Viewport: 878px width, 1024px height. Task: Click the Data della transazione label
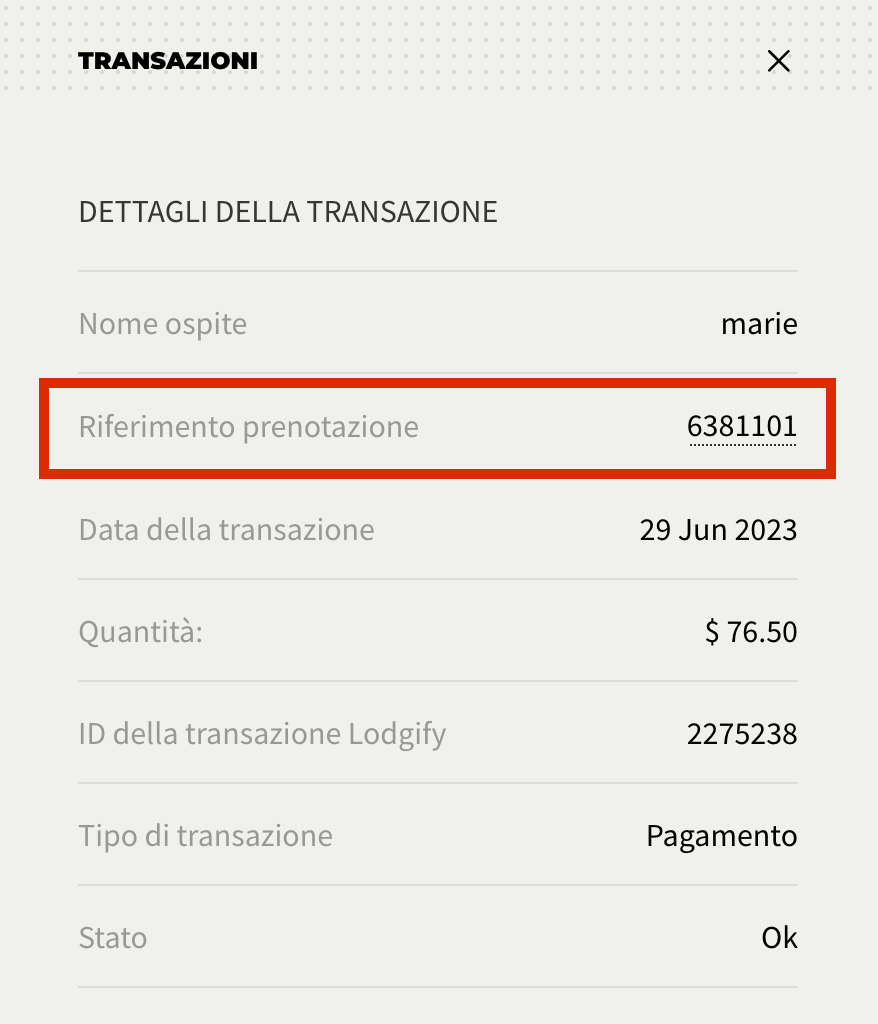coord(226,530)
